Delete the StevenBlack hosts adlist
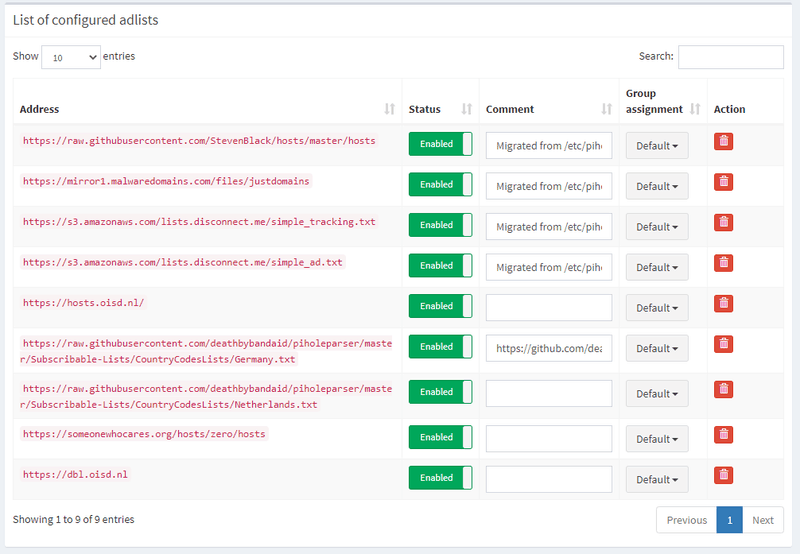This screenshot has height=554, width=800. [x=723, y=143]
